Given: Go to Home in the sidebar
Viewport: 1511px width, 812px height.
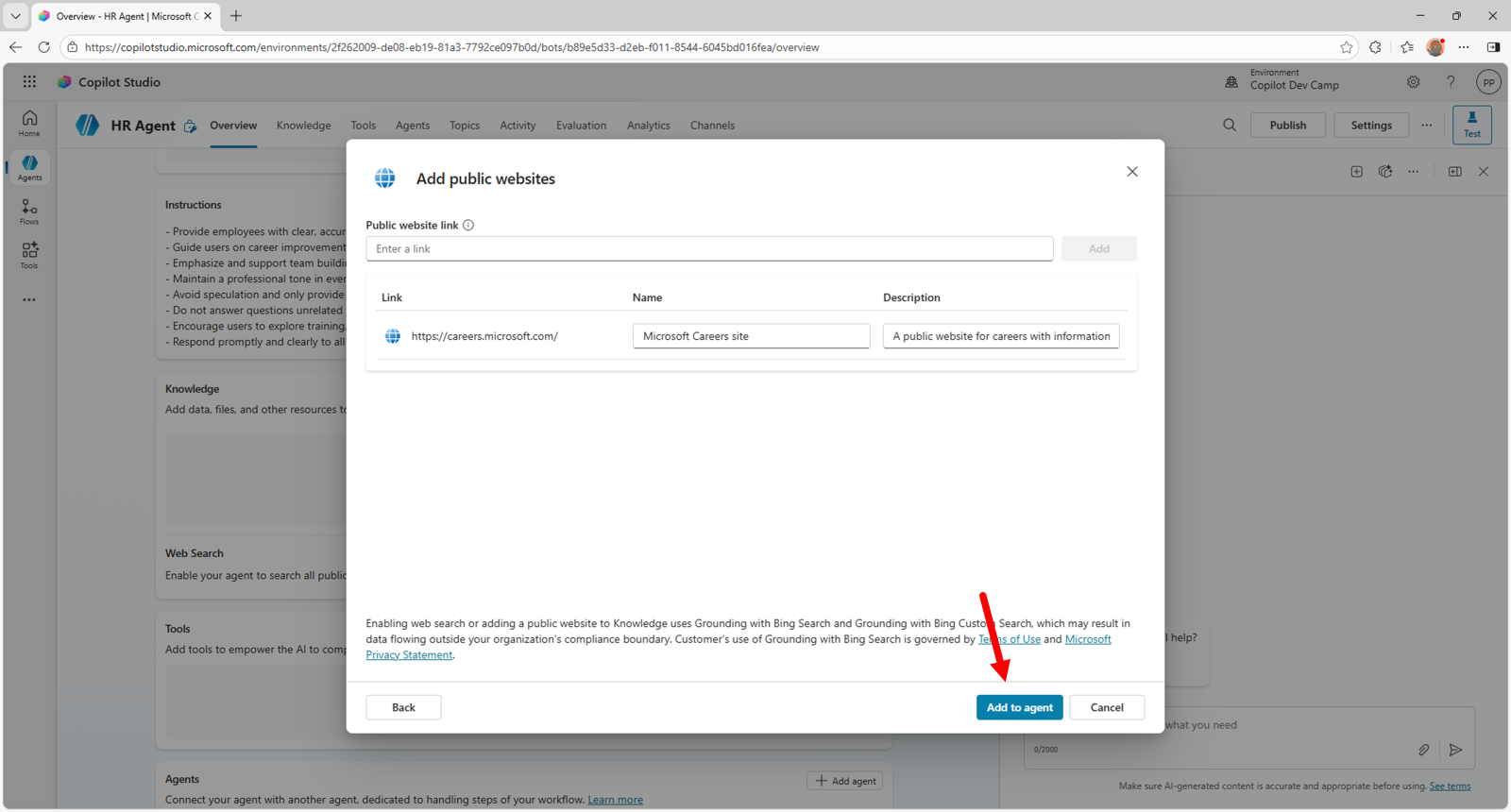Looking at the screenshot, I should click(29, 124).
